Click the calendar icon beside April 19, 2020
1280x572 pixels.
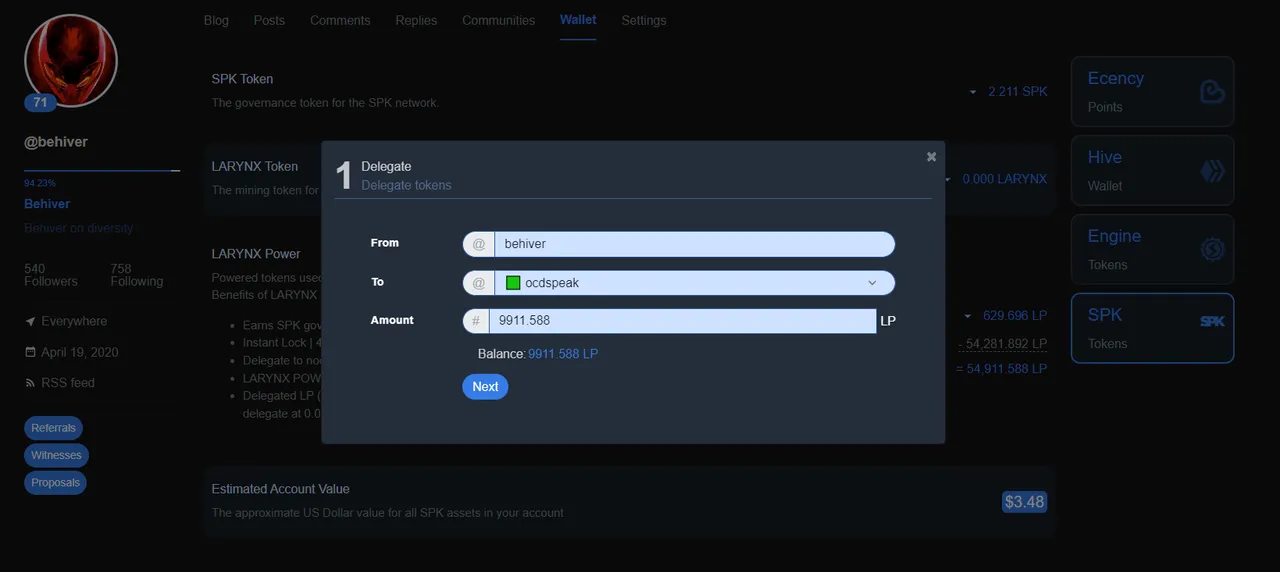tap(30, 353)
